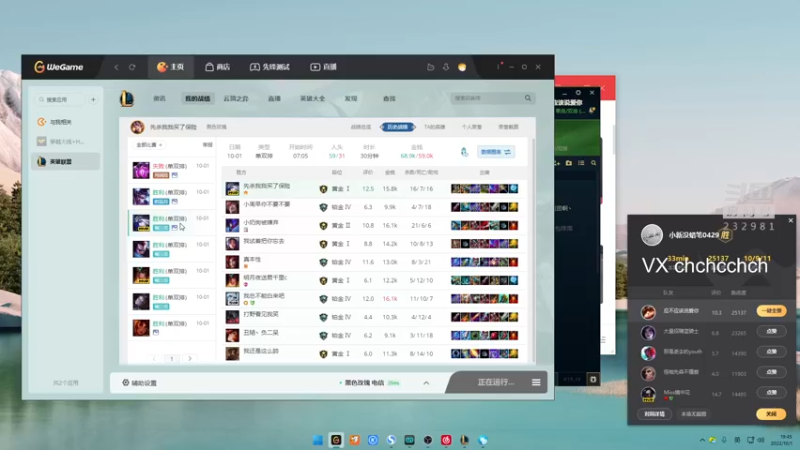Viewport: 800px width, 450px height.
Task: Go to next page of match list
Action: pyautogui.click(x=190, y=359)
